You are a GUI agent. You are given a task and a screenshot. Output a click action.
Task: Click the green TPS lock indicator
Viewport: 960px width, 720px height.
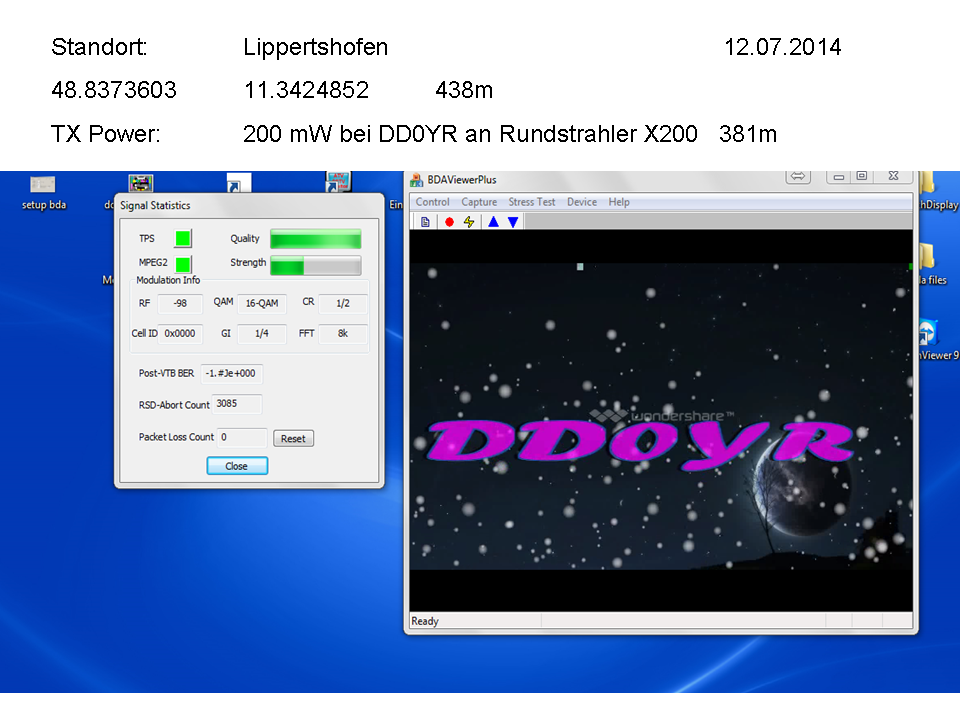(x=182, y=238)
